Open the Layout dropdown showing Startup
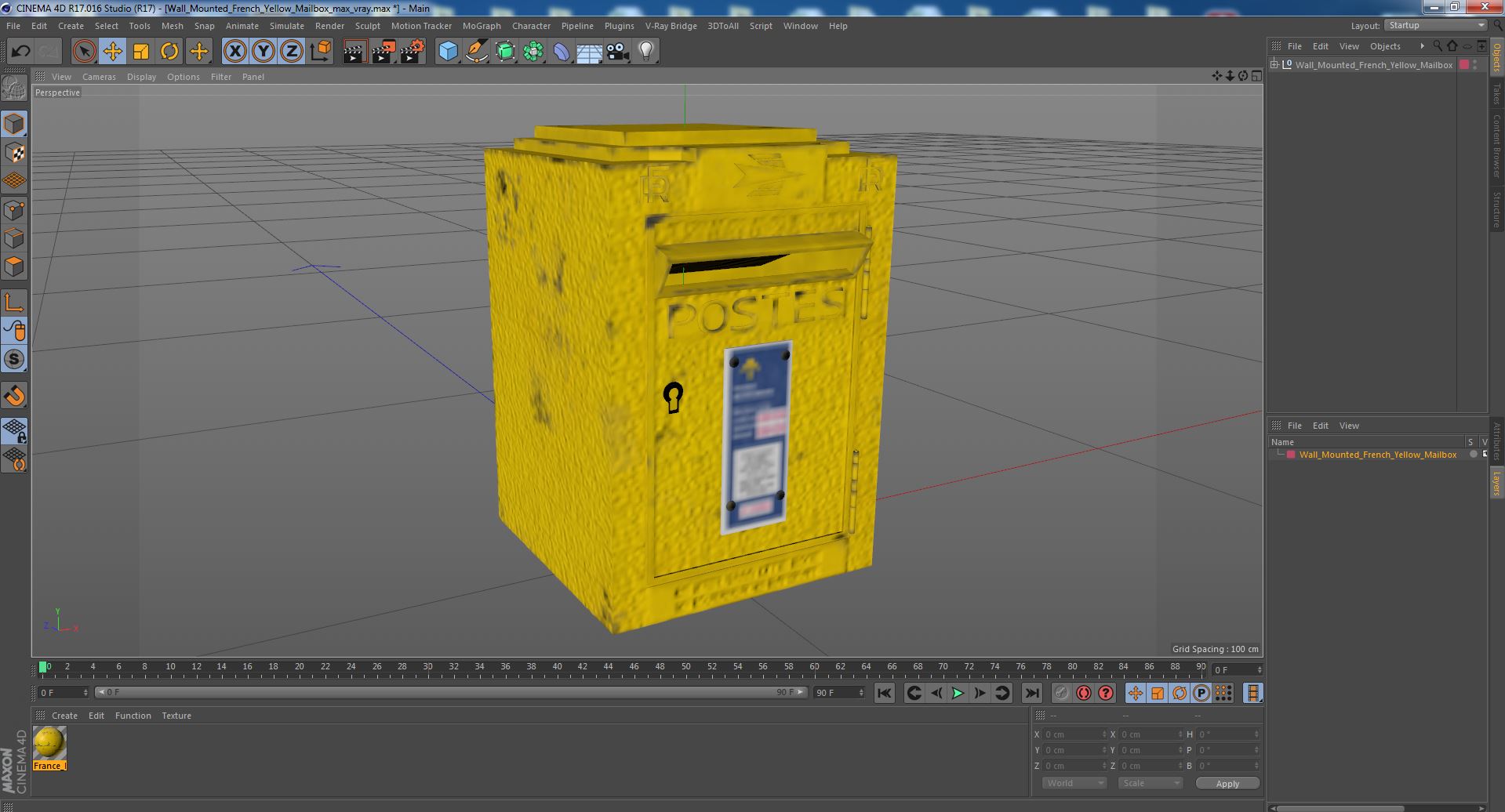Viewport: 1505px width, 812px height. pos(1434,26)
